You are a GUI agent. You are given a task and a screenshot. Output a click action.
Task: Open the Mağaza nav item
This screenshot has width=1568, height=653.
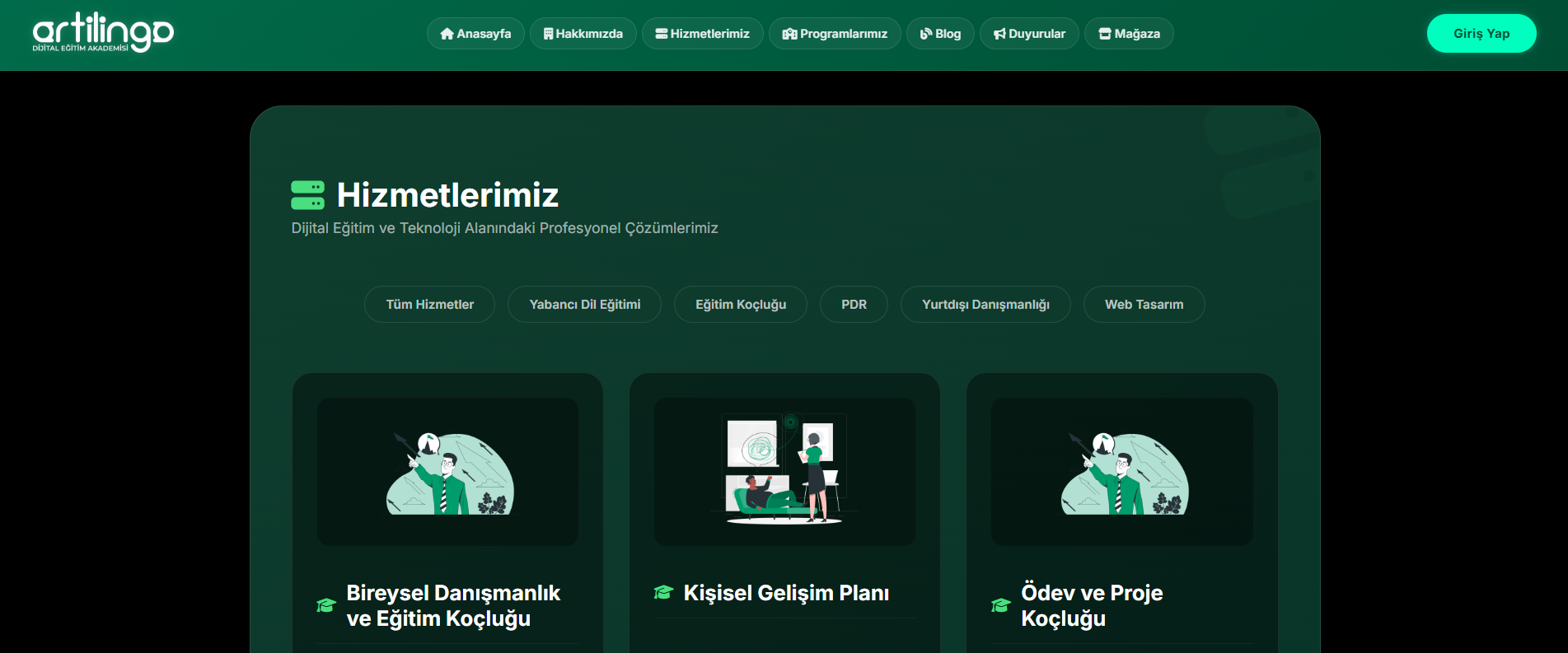[1129, 34]
